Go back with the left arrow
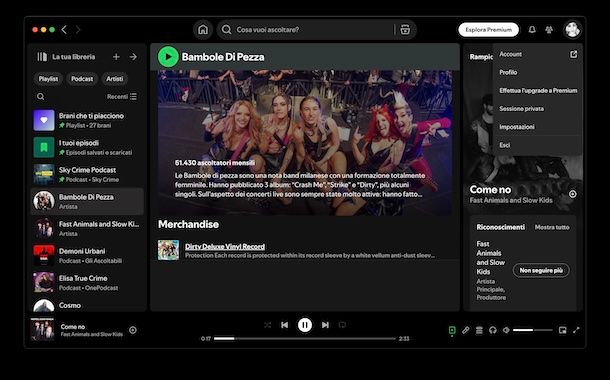Viewport: 610px width, 380px height. click(64, 30)
